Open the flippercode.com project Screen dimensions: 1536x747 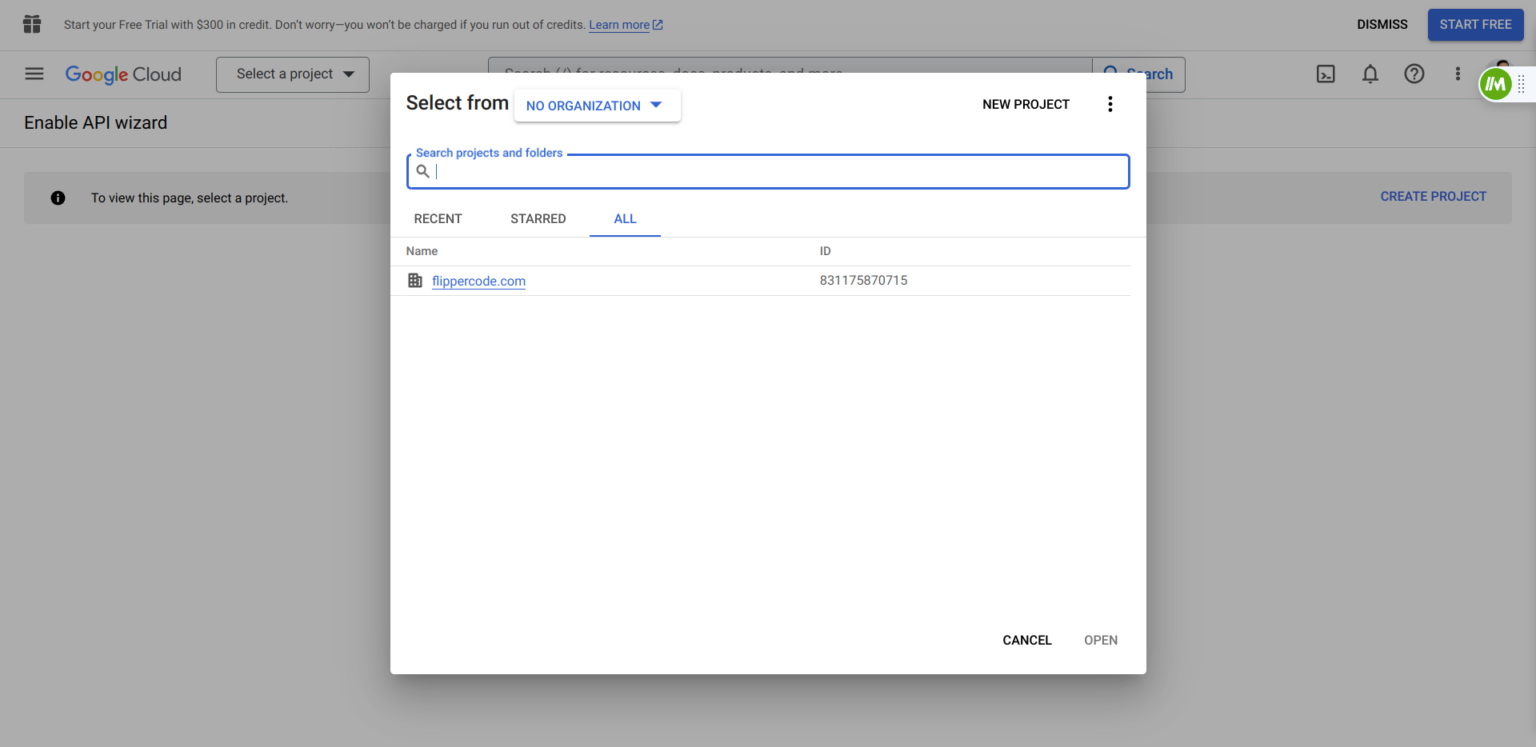click(478, 281)
